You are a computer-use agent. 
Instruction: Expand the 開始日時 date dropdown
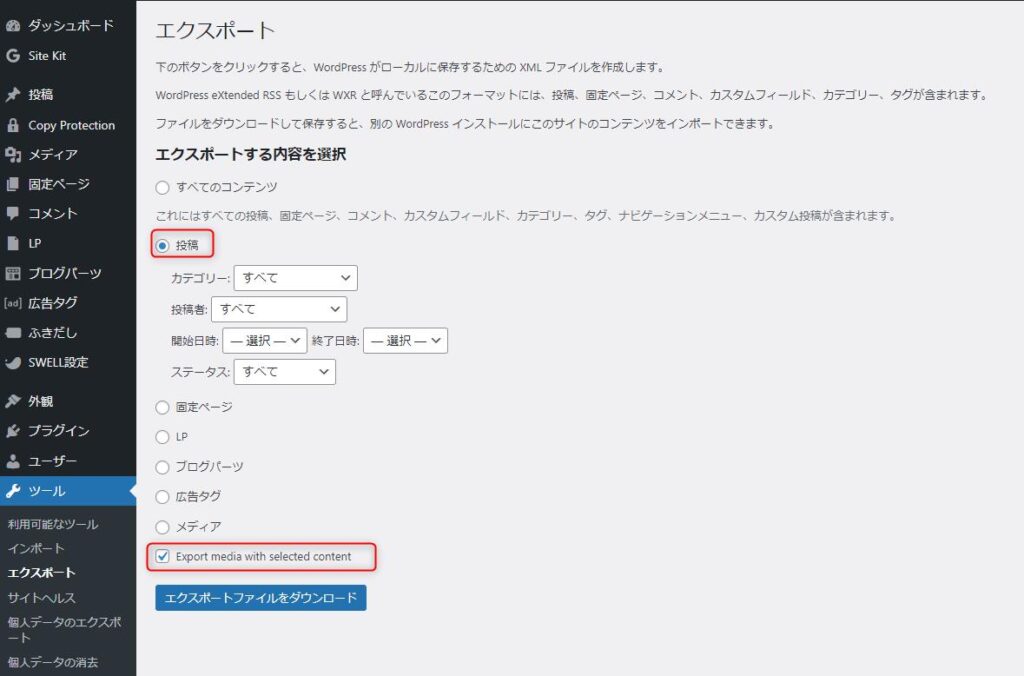tap(265, 341)
